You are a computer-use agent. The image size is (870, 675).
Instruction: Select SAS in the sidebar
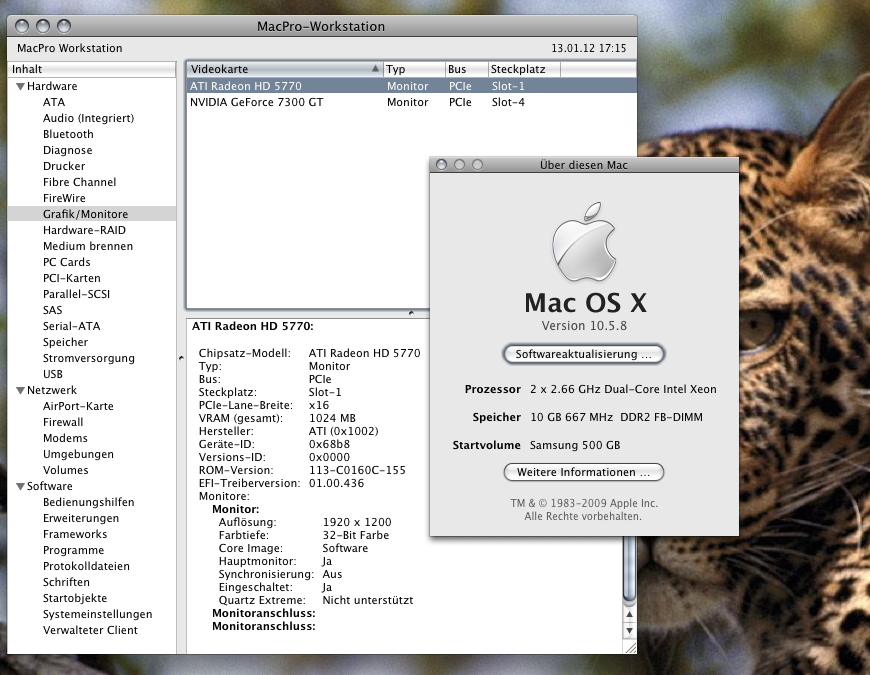[x=52, y=310]
